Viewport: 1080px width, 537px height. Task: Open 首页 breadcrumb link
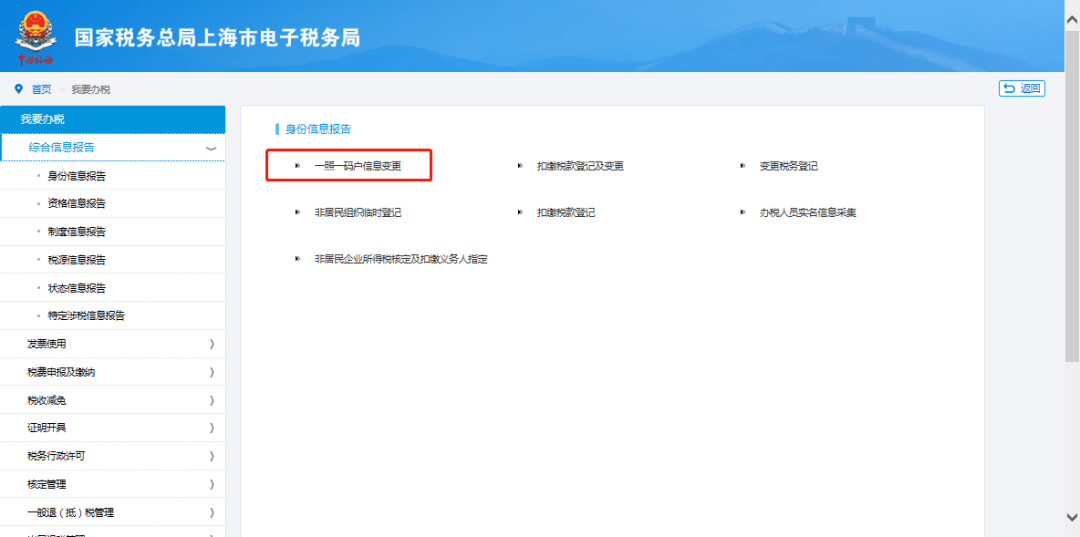(x=41, y=90)
